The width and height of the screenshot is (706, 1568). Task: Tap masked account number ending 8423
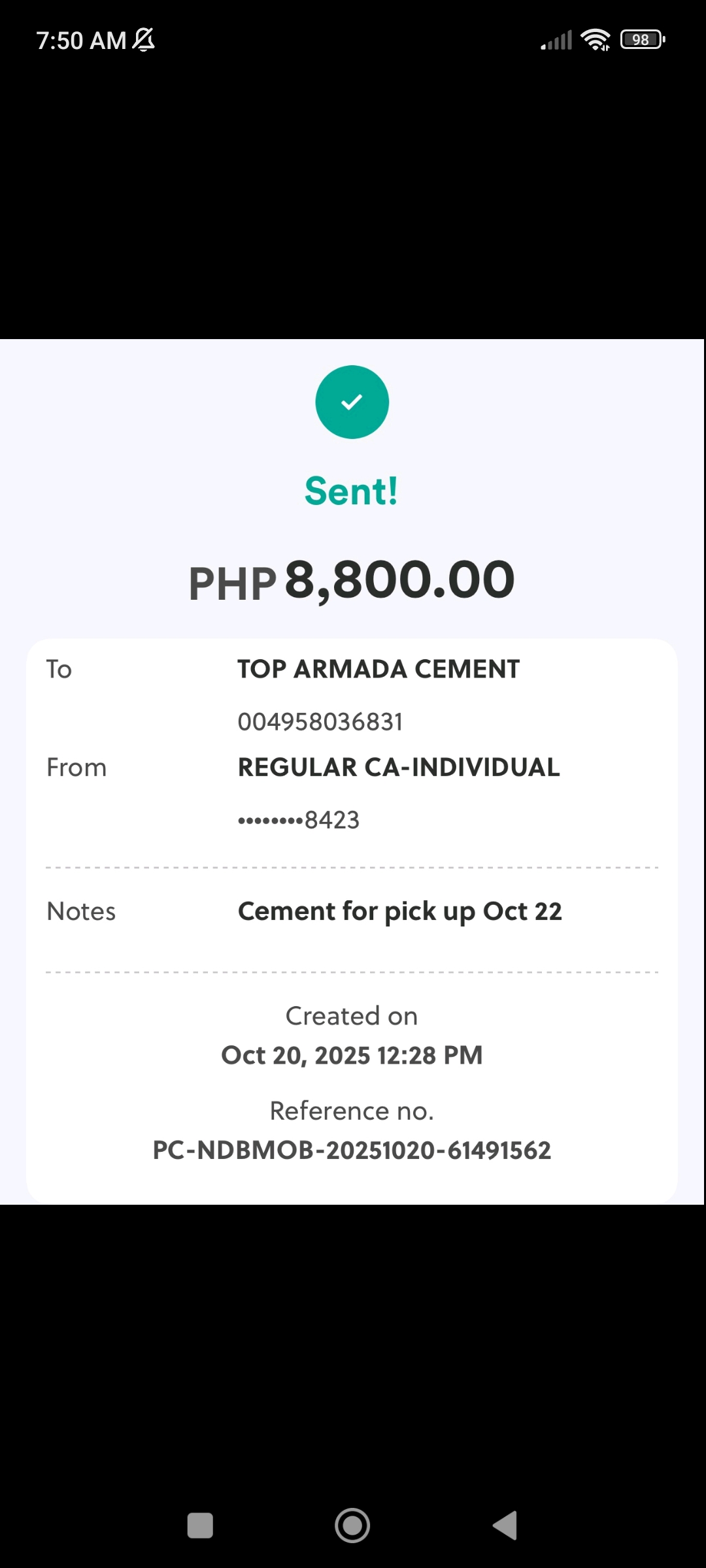click(299, 820)
